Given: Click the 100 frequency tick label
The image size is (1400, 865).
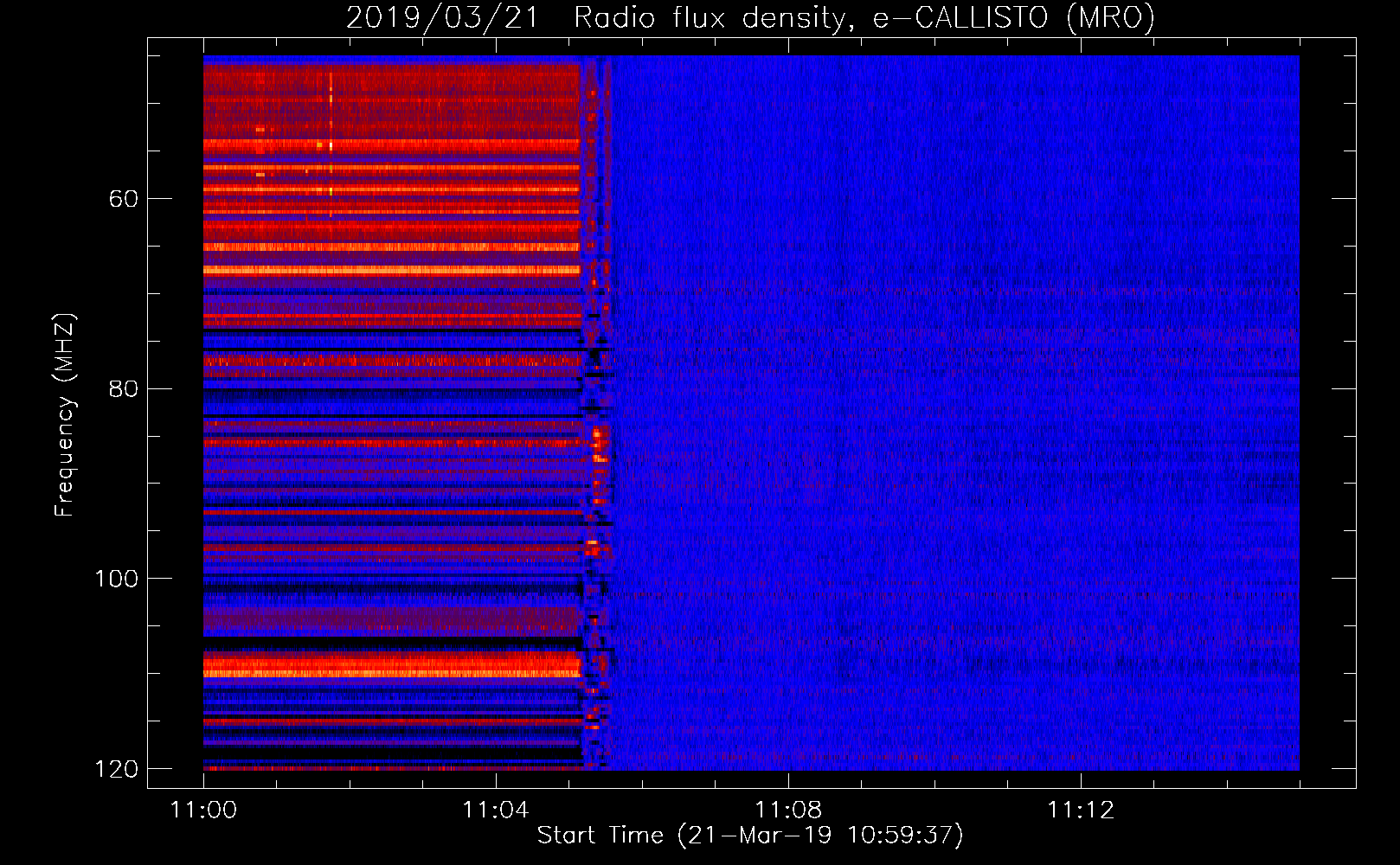Looking at the screenshot, I should (x=116, y=579).
